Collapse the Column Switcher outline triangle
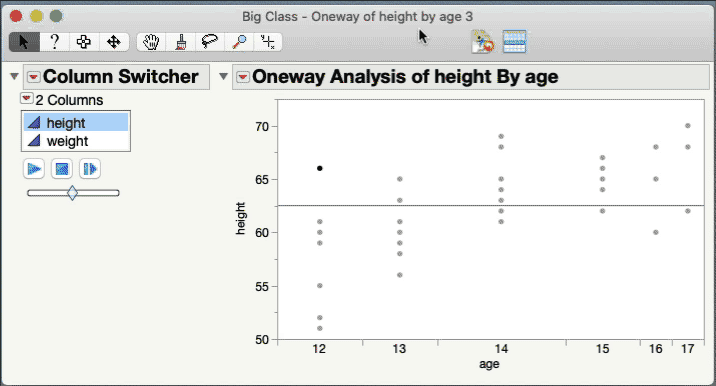This screenshot has height=386, width=716. (14, 76)
